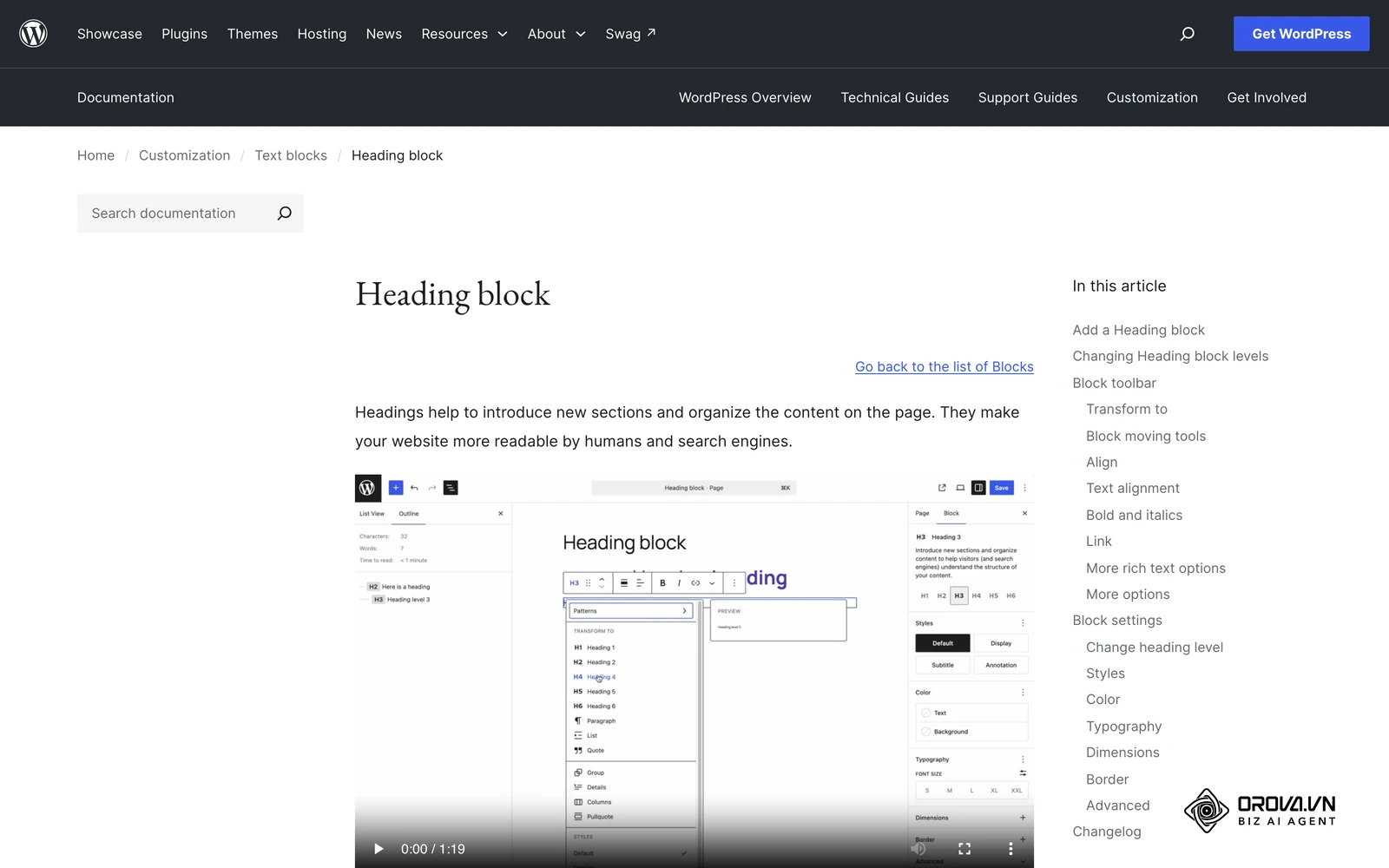1389x868 pixels.
Task: Expand the About dropdown menu
Action: click(x=556, y=34)
